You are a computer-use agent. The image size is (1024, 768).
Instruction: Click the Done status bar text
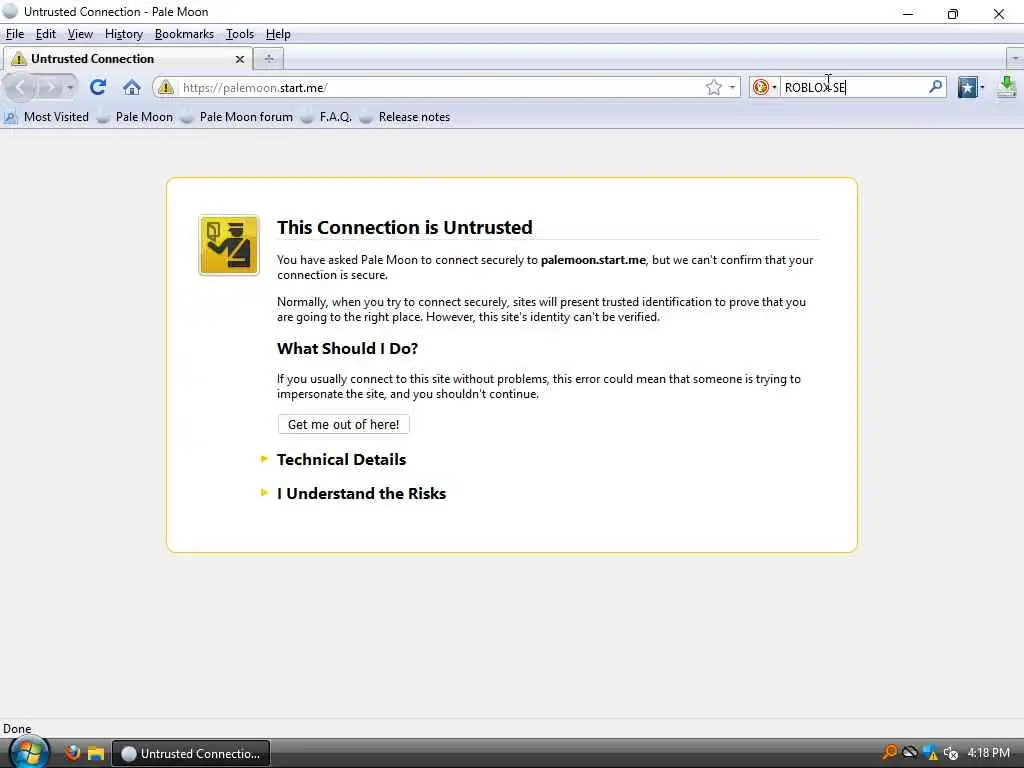pyautogui.click(x=17, y=729)
